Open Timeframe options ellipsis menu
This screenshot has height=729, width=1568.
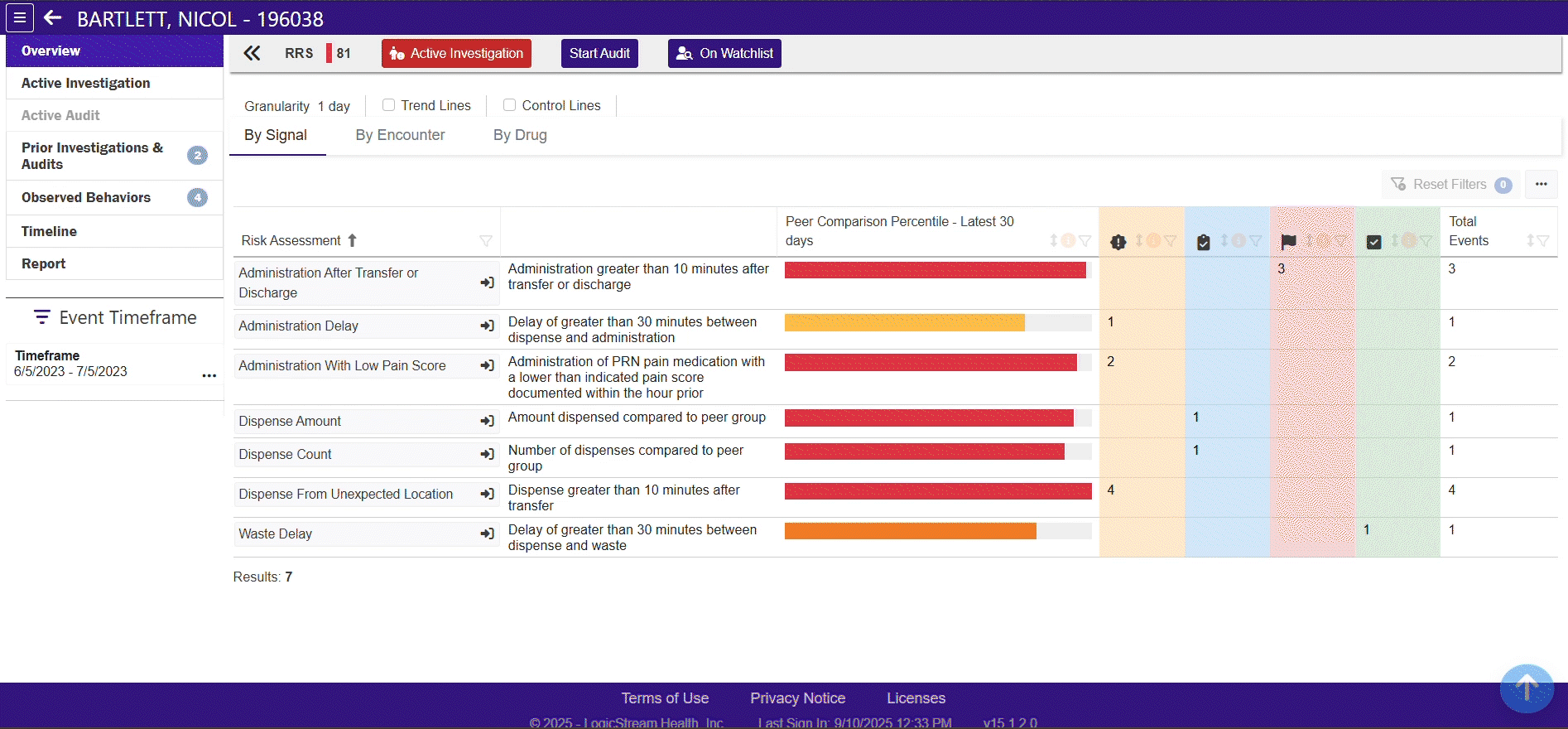209,375
